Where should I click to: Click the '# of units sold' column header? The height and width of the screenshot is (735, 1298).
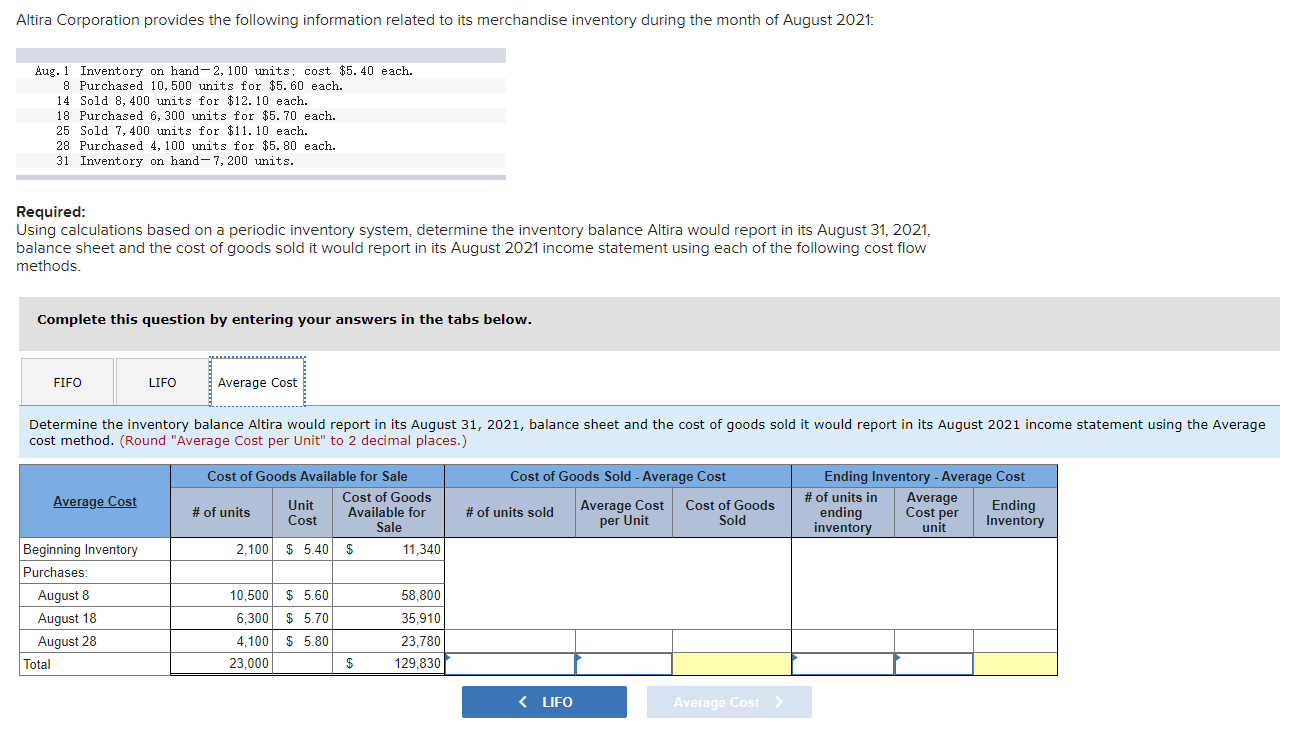pyautogui.click(x=510, y=513)
